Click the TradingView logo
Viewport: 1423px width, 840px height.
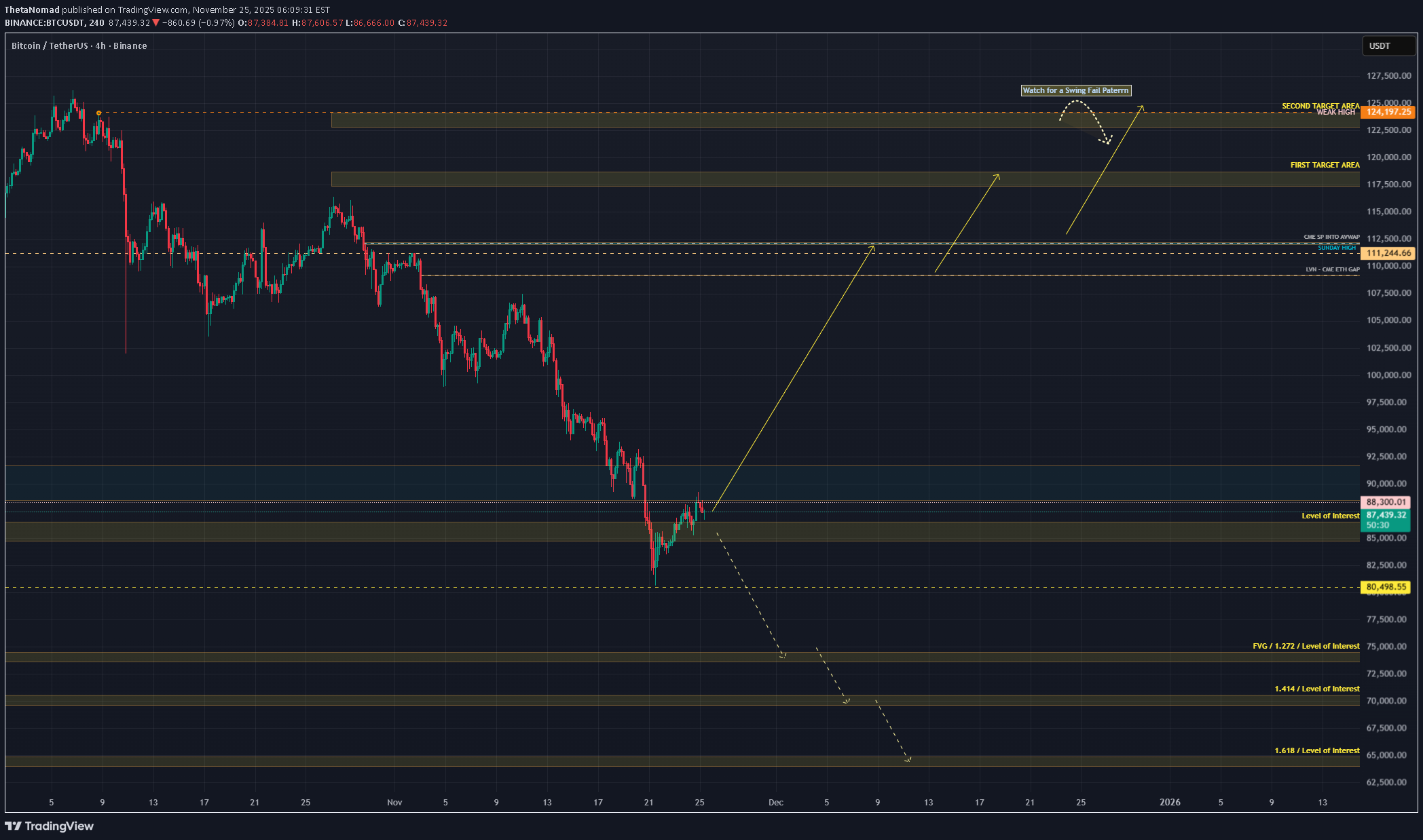click(x=49, y=826)
